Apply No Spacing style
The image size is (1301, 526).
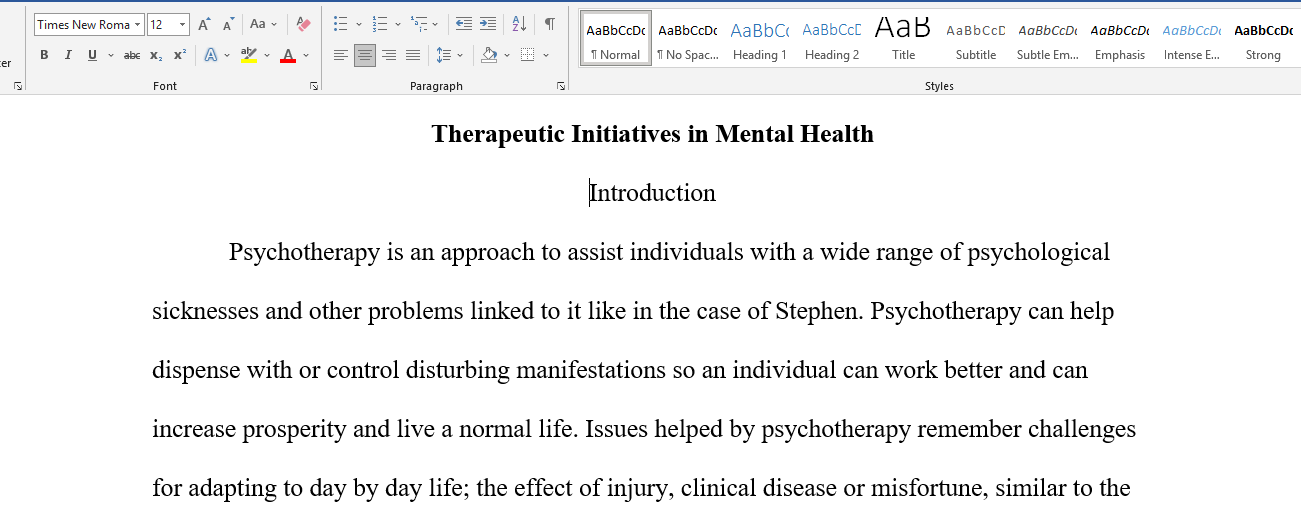coord(688,38)
